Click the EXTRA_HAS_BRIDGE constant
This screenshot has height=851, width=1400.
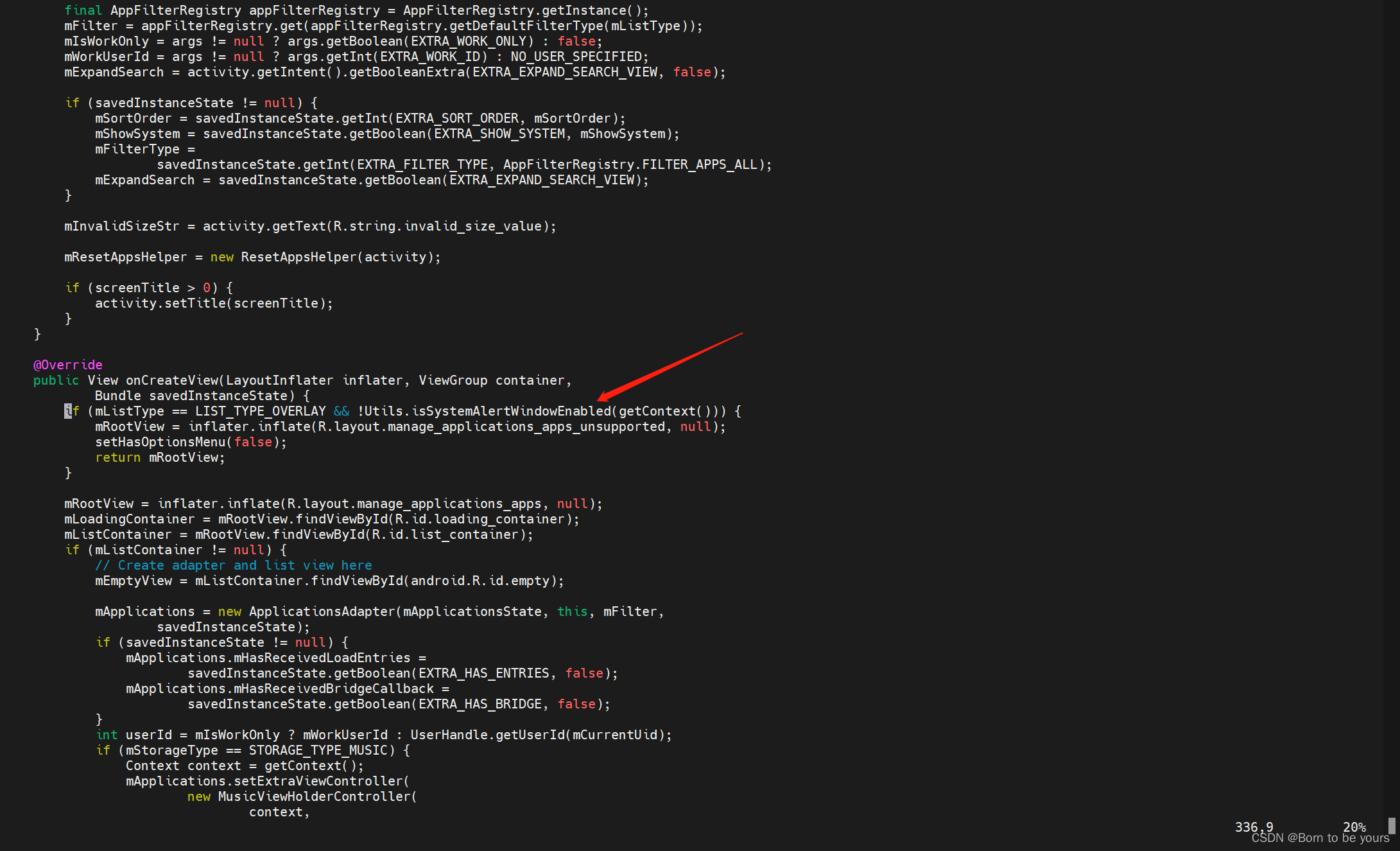pyautogui.click(x=480, y=704)
